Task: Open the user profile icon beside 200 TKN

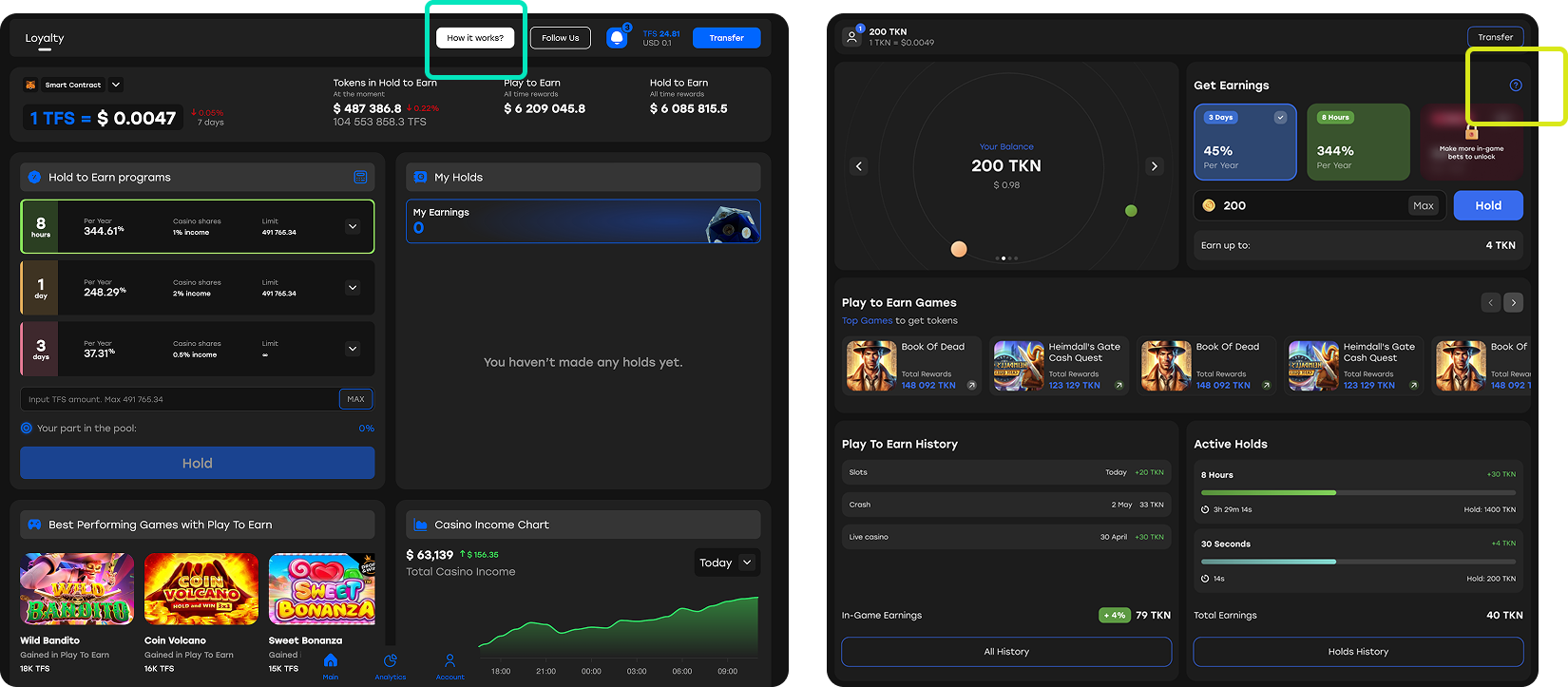Action: point(851,37)
